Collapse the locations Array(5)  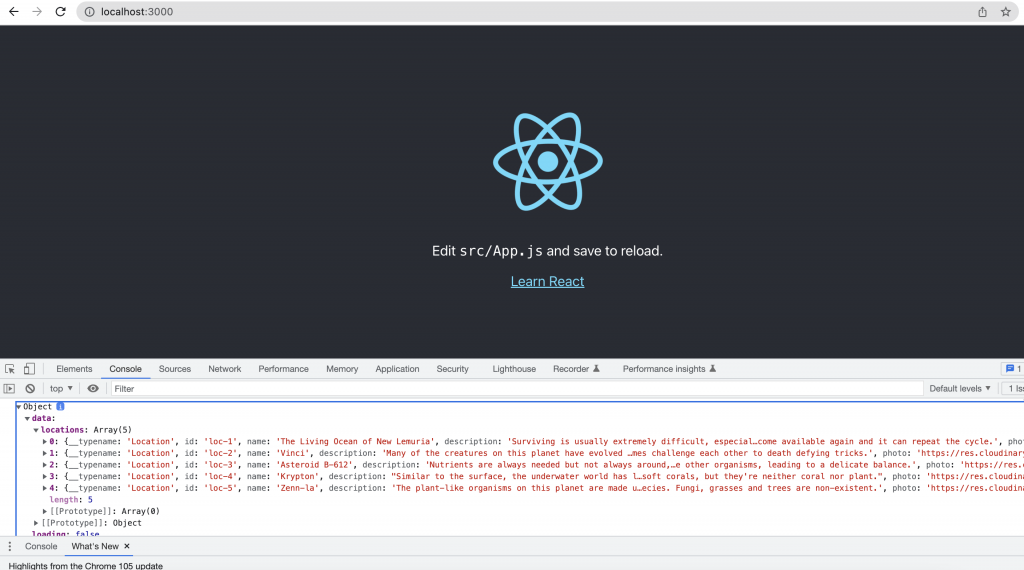36,430
